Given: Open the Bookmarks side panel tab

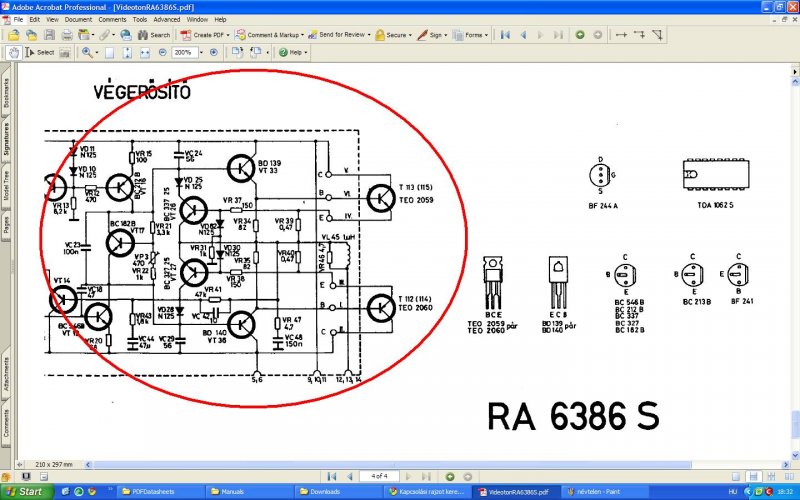Looking at the screenshot, I should [x=6, y=93].
